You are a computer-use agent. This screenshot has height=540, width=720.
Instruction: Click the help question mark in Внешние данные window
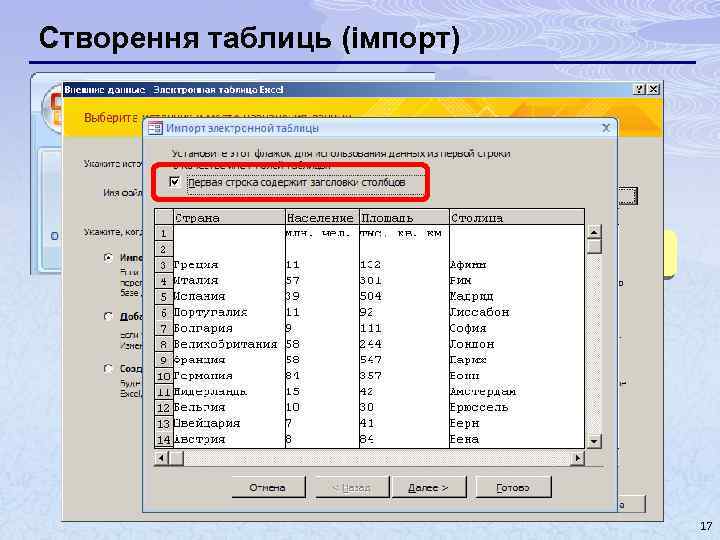[x=639, y=89]
